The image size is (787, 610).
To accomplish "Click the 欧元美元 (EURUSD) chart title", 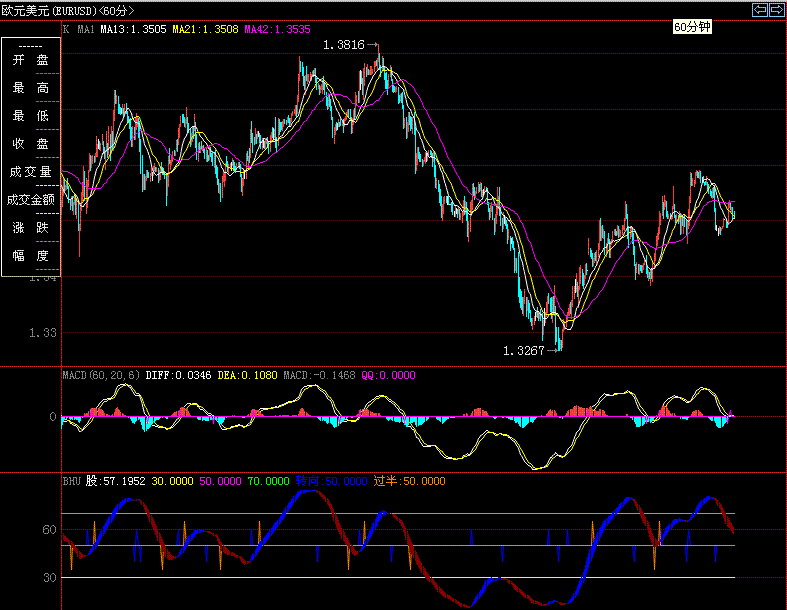I will [67, 10].
